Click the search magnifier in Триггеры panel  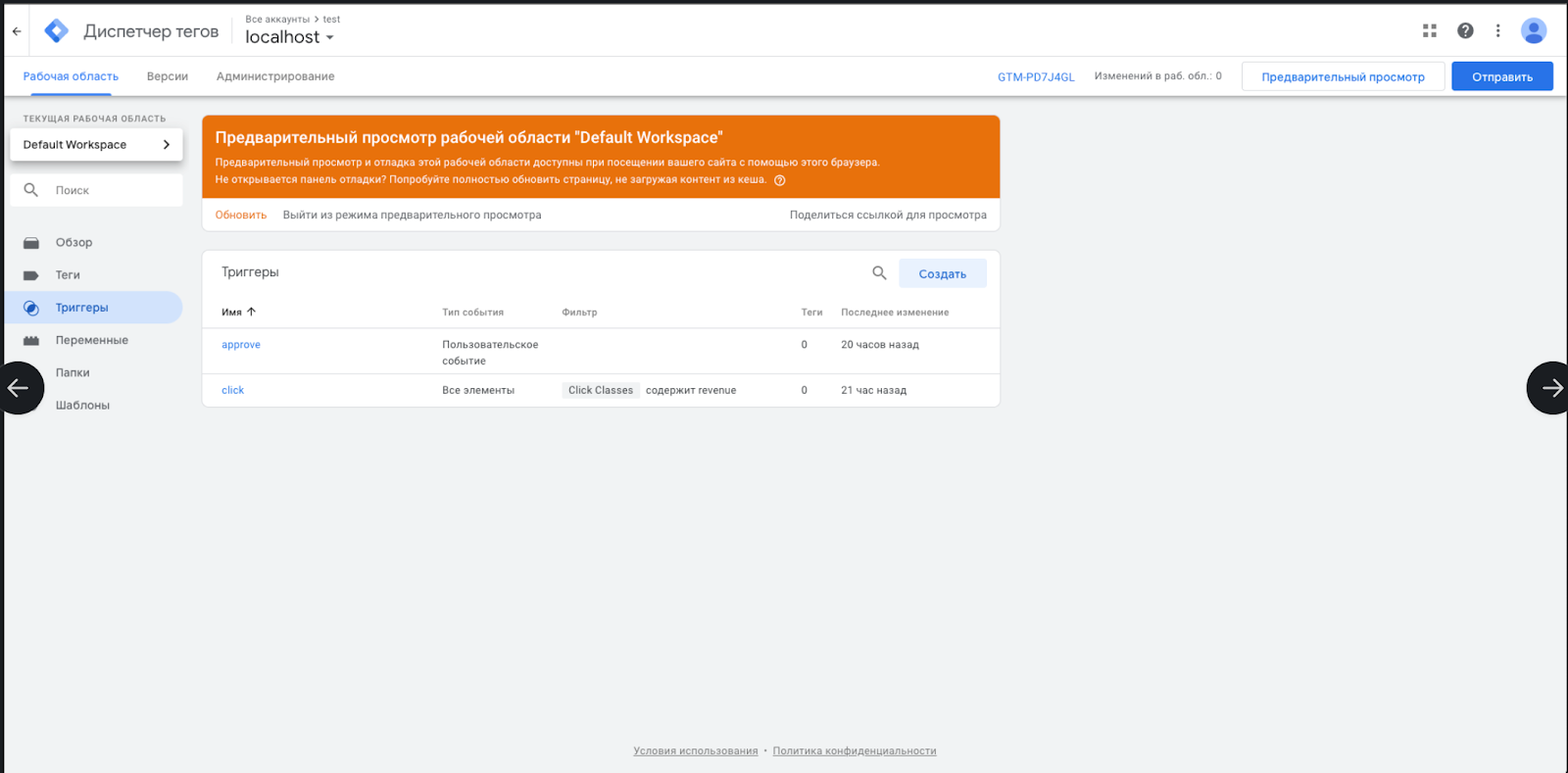click(879, 273)
